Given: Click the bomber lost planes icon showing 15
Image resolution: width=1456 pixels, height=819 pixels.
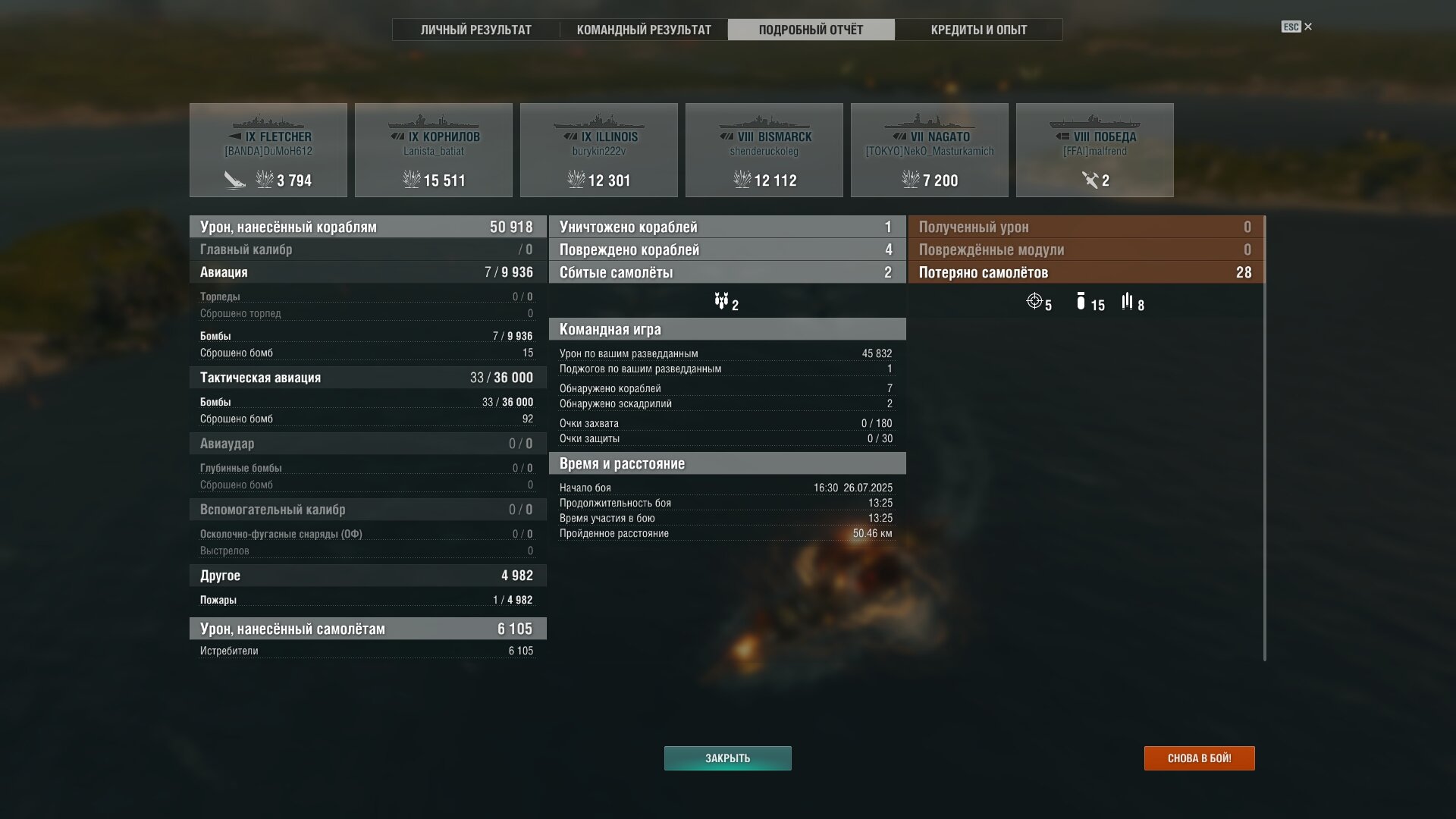Looking at the screenshot, I should click(x=1081, y=301).
